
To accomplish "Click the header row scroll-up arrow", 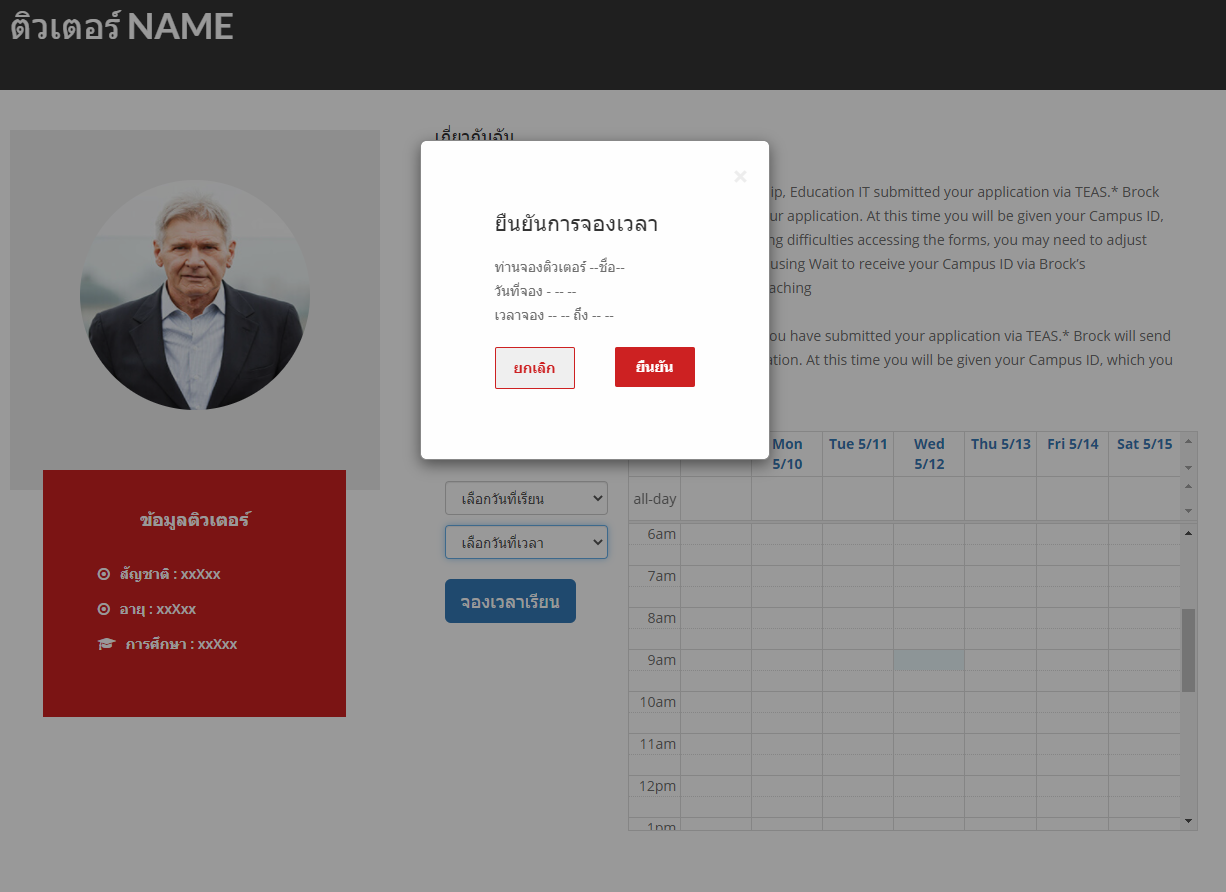I will (x=1188, y=441).
